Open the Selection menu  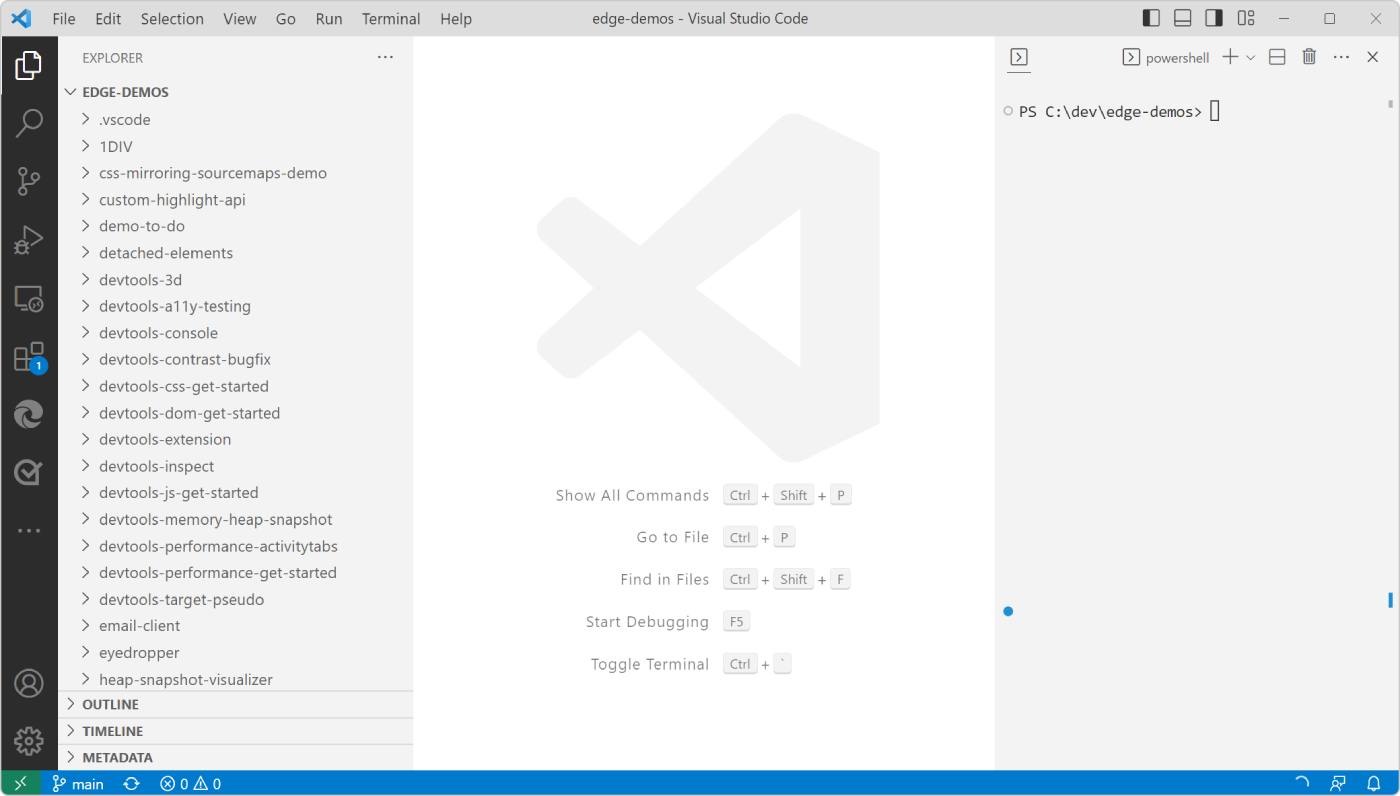[172, 18]
